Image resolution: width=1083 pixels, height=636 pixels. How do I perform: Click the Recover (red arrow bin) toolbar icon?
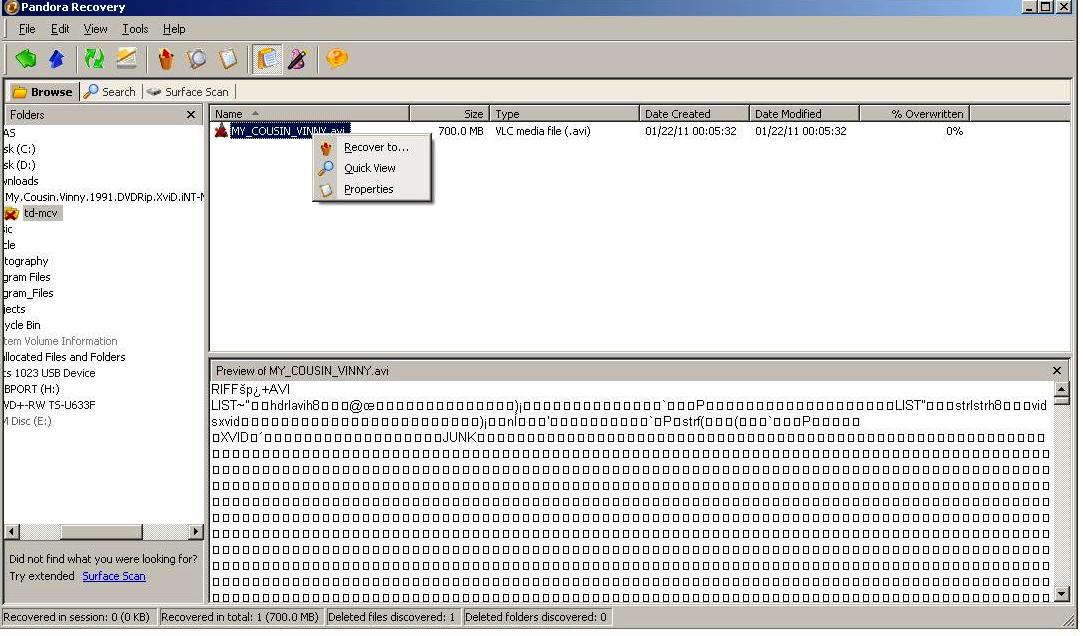165,59
